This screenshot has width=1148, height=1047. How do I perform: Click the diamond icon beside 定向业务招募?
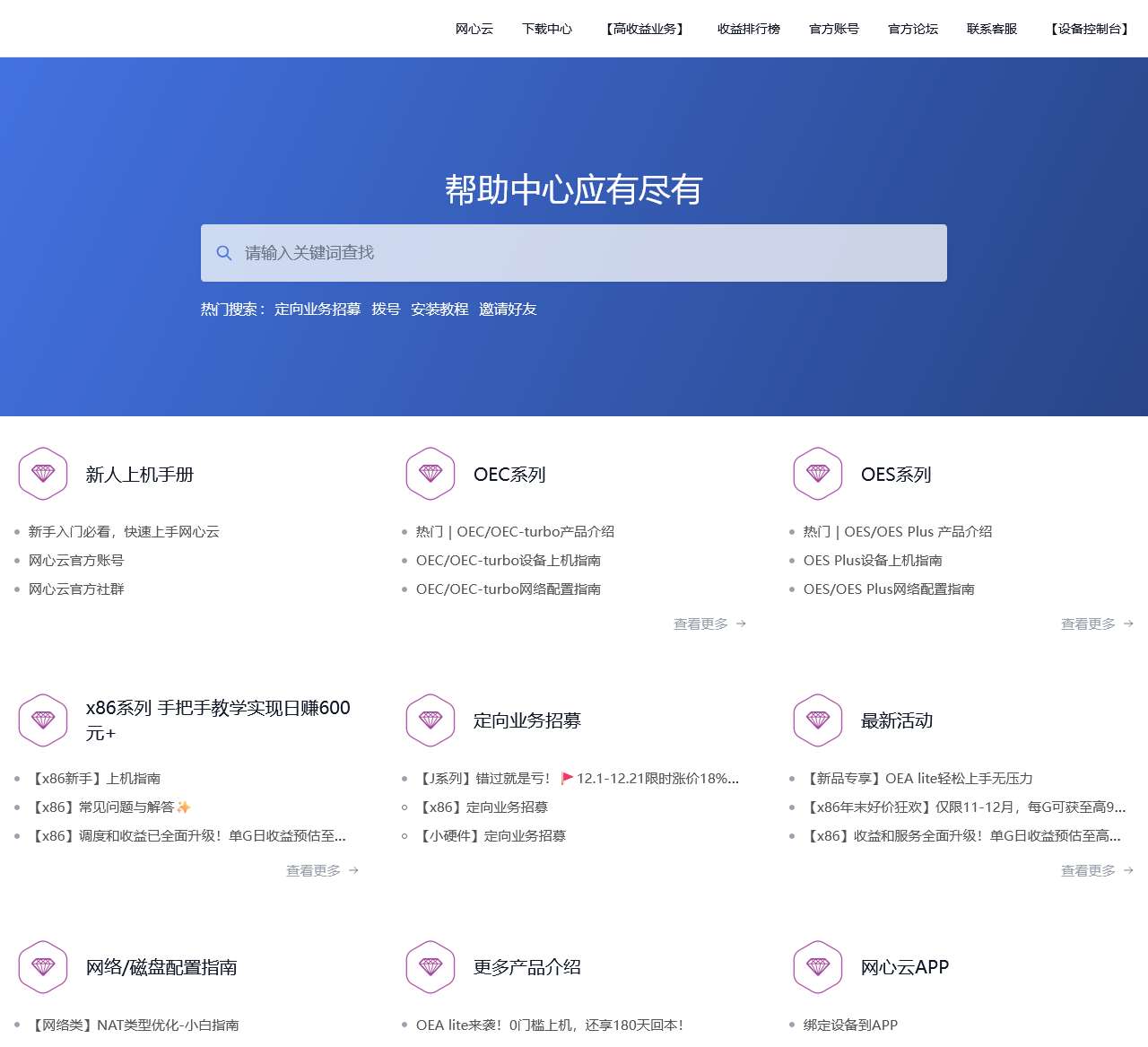[430, 720]
